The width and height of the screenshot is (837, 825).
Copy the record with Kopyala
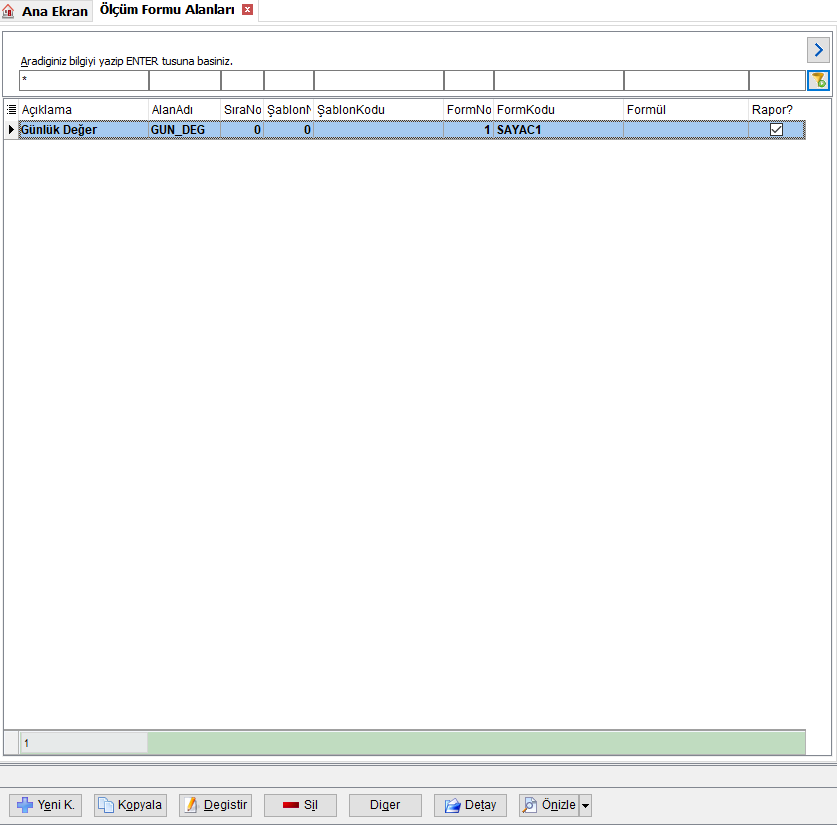pyautogui.click(x=130, y=805)
